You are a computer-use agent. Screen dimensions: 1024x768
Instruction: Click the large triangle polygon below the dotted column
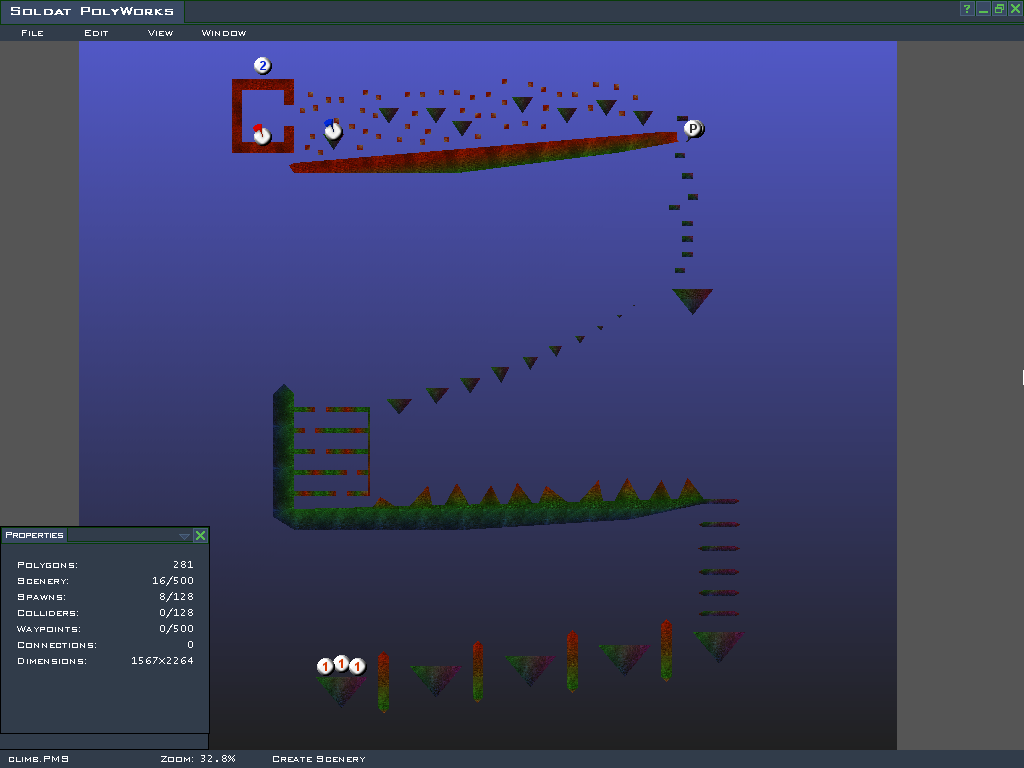click(x=692, y=298)
